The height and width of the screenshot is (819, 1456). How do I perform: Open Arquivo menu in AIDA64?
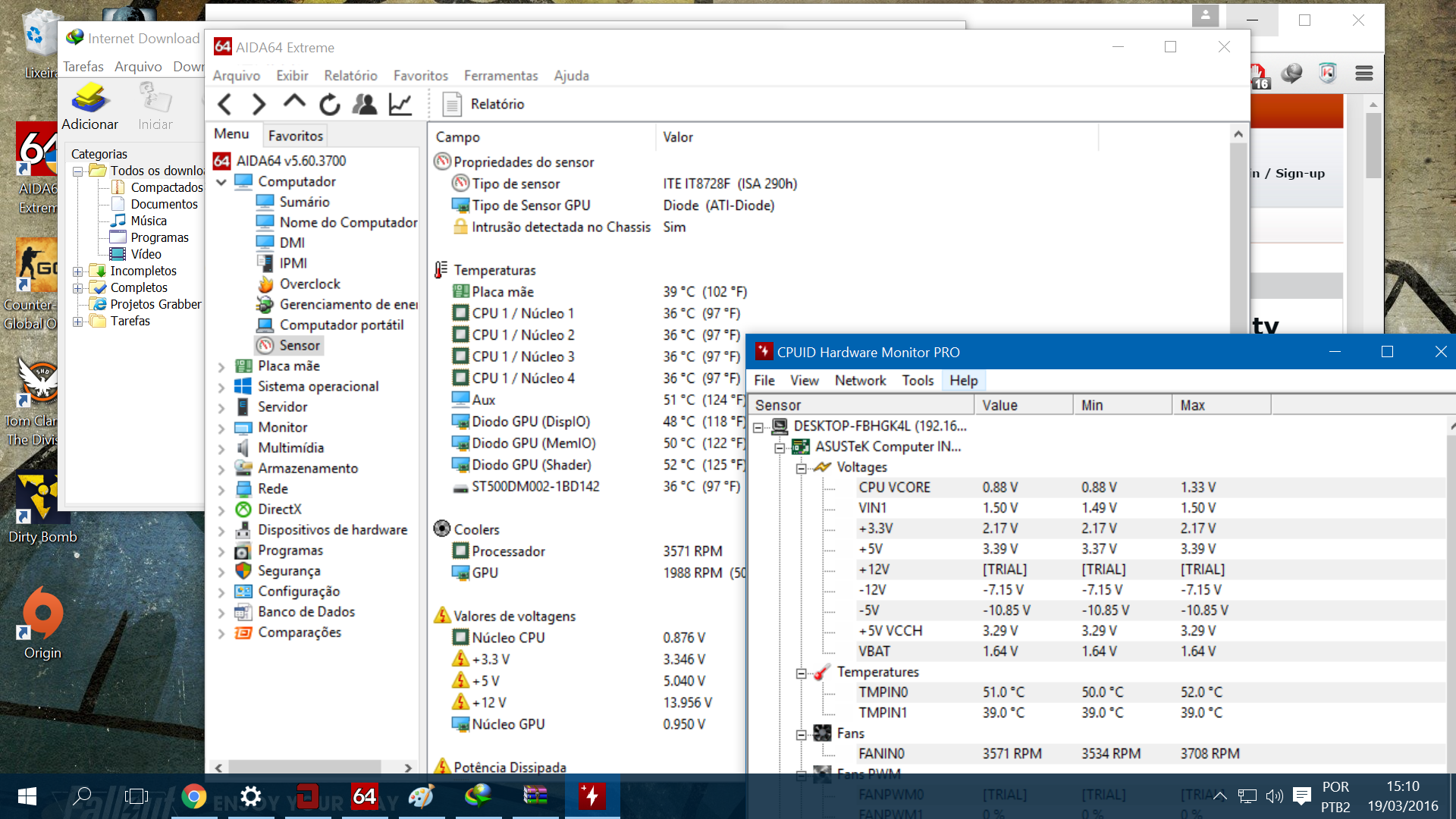coord(236,76)
